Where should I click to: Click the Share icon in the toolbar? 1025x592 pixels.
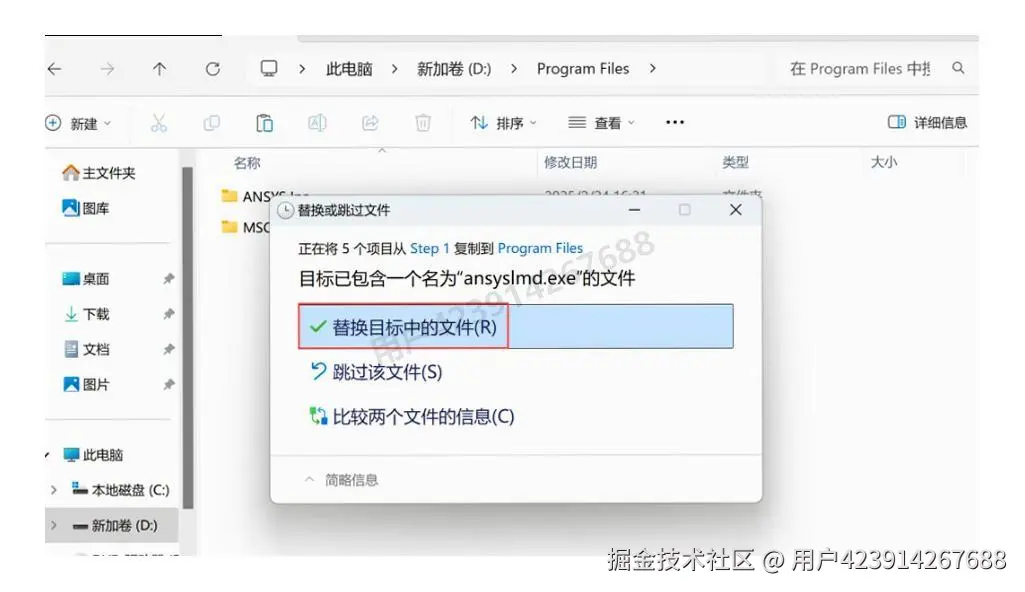coord(370,122)
